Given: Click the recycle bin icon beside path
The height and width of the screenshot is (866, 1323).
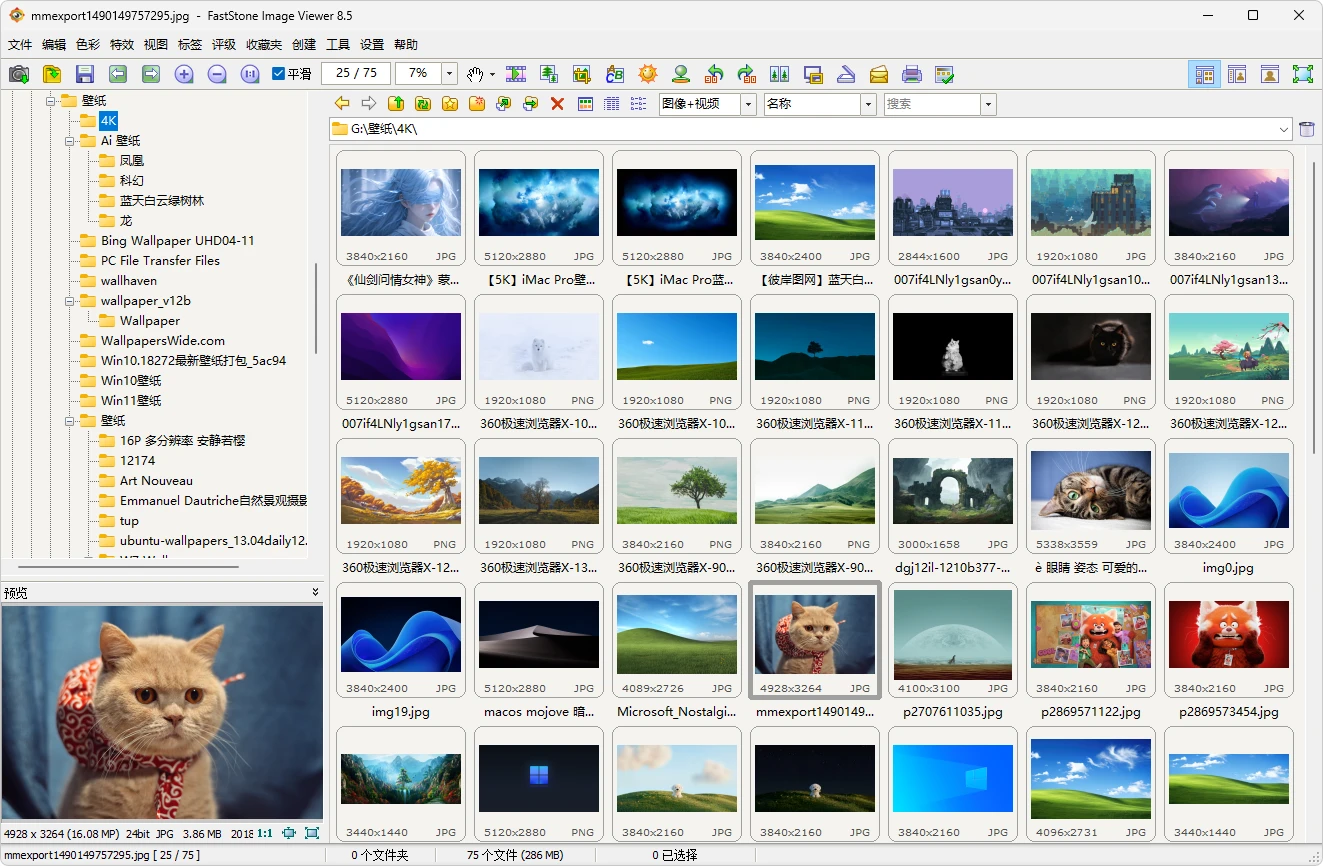Looking at the screenshot, I should [1307, 129].
